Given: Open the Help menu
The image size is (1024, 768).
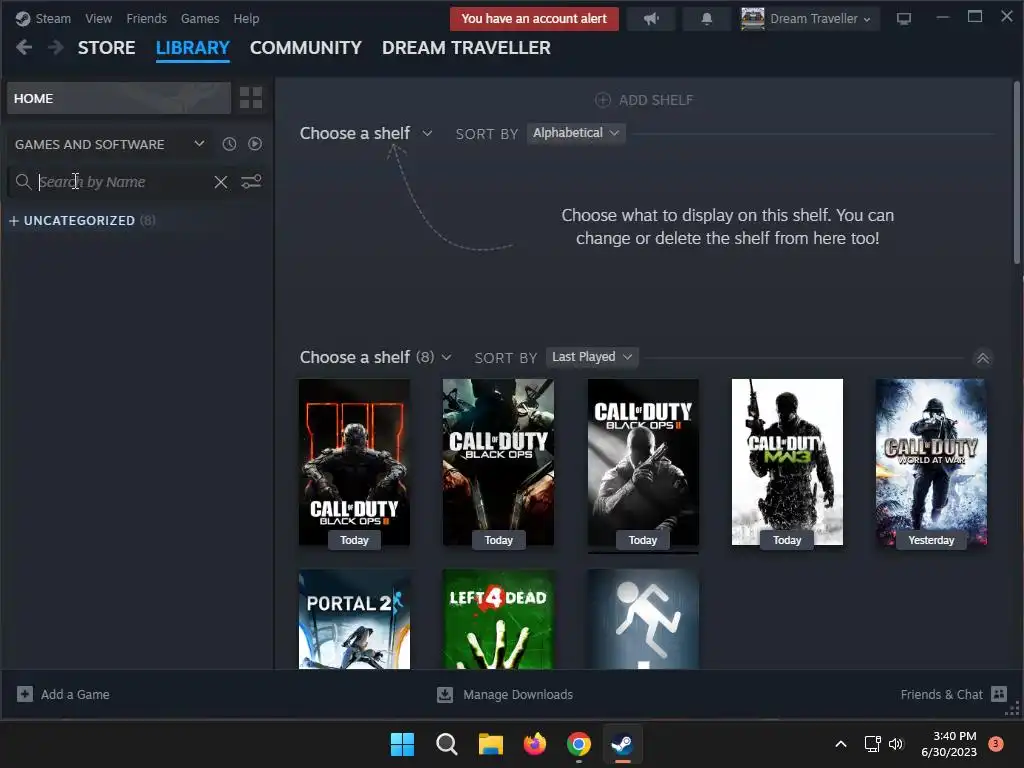Looking at the screenshot, I should pyautogui.click(x=246, y=18).
